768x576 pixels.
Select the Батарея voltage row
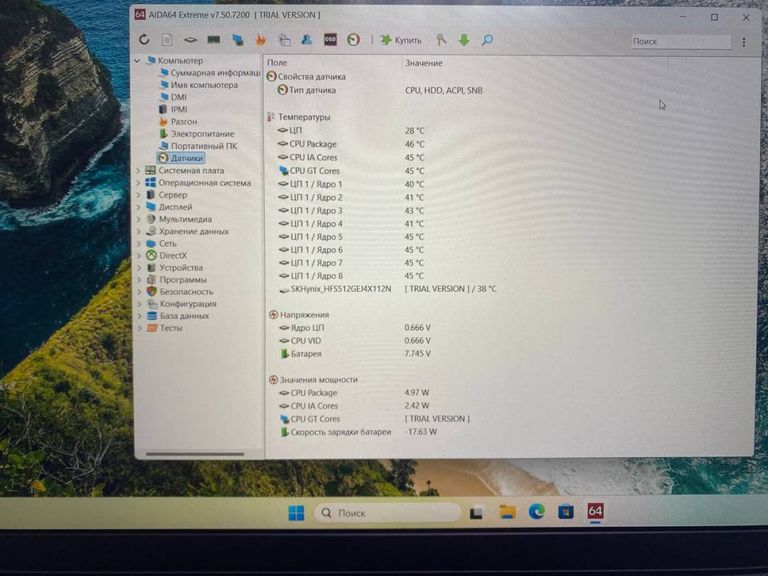355,354
